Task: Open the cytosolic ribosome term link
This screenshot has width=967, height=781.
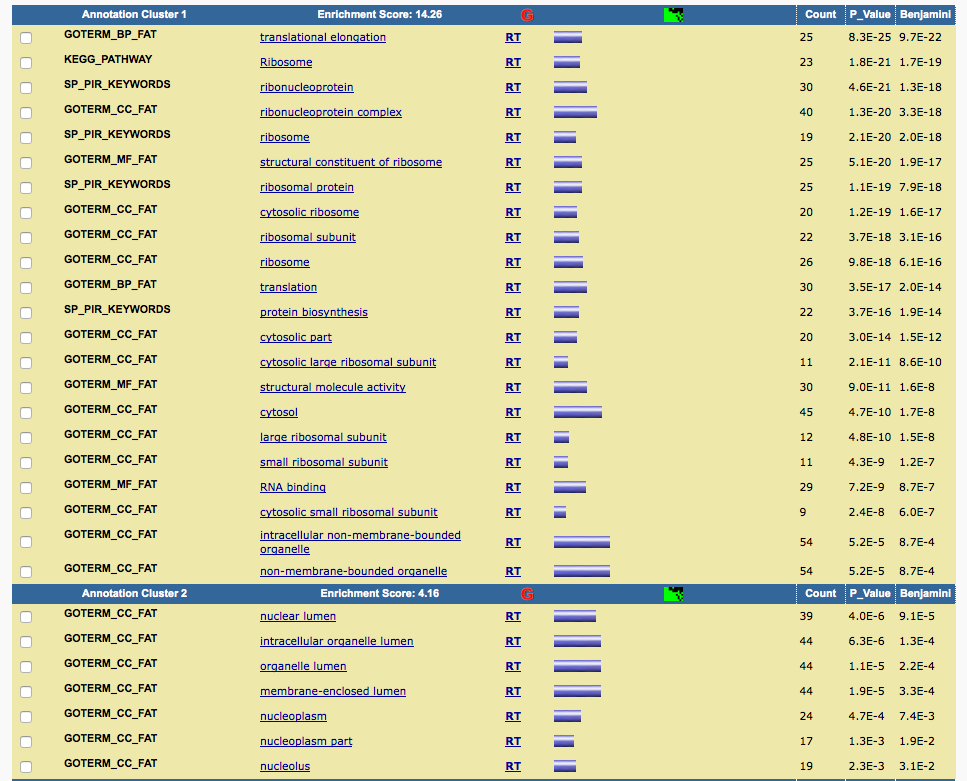Action: 309,212
